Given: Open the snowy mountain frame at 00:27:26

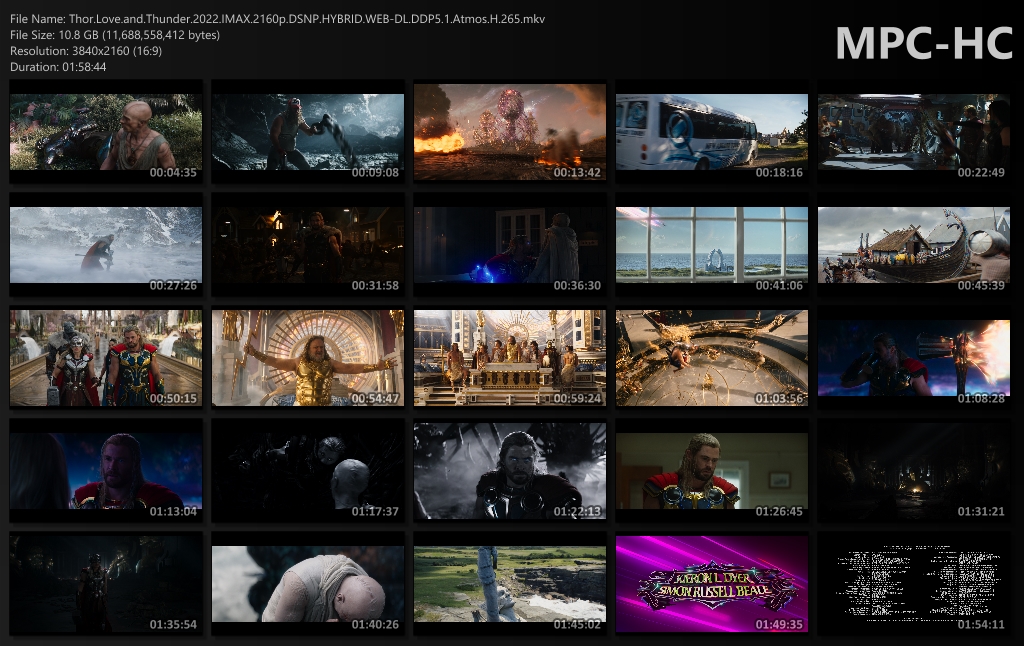Looking at the screenshot, I should [106, 244].
